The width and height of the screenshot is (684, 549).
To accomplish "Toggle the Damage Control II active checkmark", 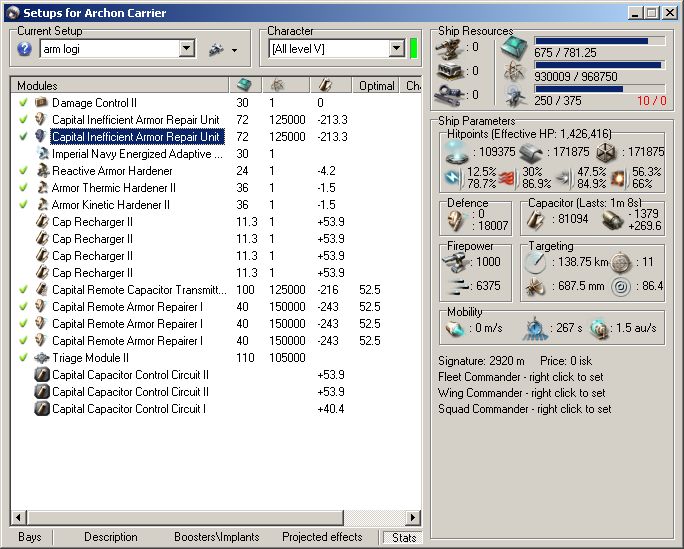I will click(24, 102).
